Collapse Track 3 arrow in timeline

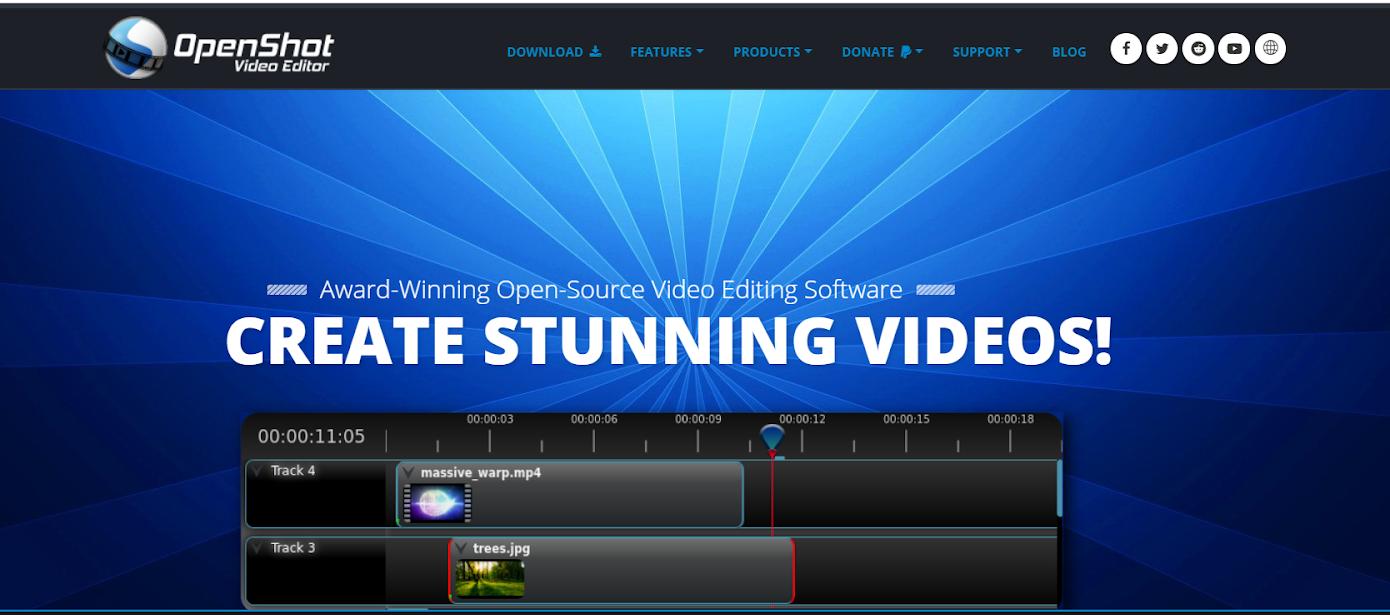tap(257, 548)
